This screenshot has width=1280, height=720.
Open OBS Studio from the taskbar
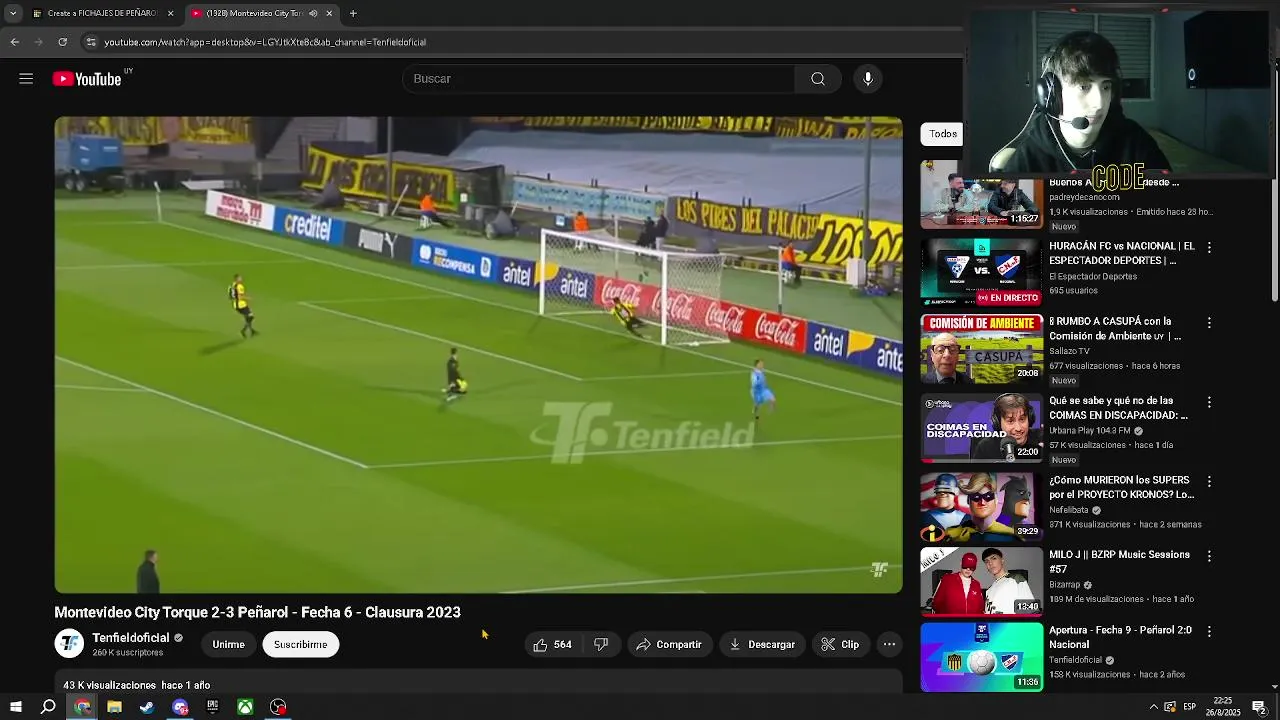(278, 707)
